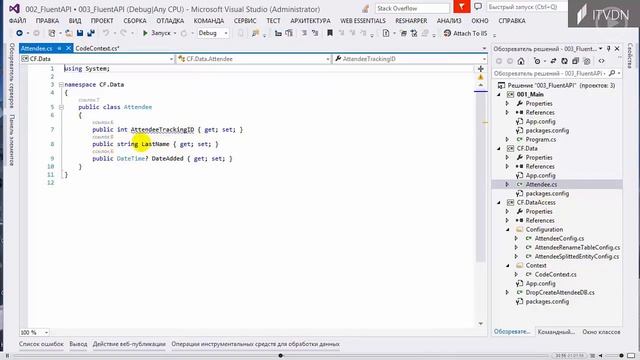Click the feedback speech bubble icon
Viewport: 640px width, 360px height.
(x=478, y=7)
